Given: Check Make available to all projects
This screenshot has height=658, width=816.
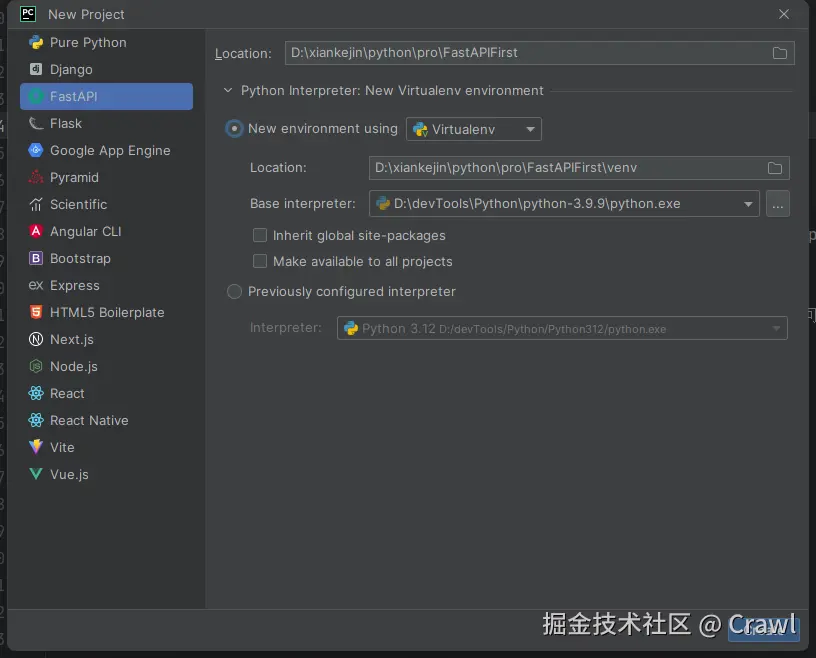Looking at the screenshot, I should click(x=260, y=261).
